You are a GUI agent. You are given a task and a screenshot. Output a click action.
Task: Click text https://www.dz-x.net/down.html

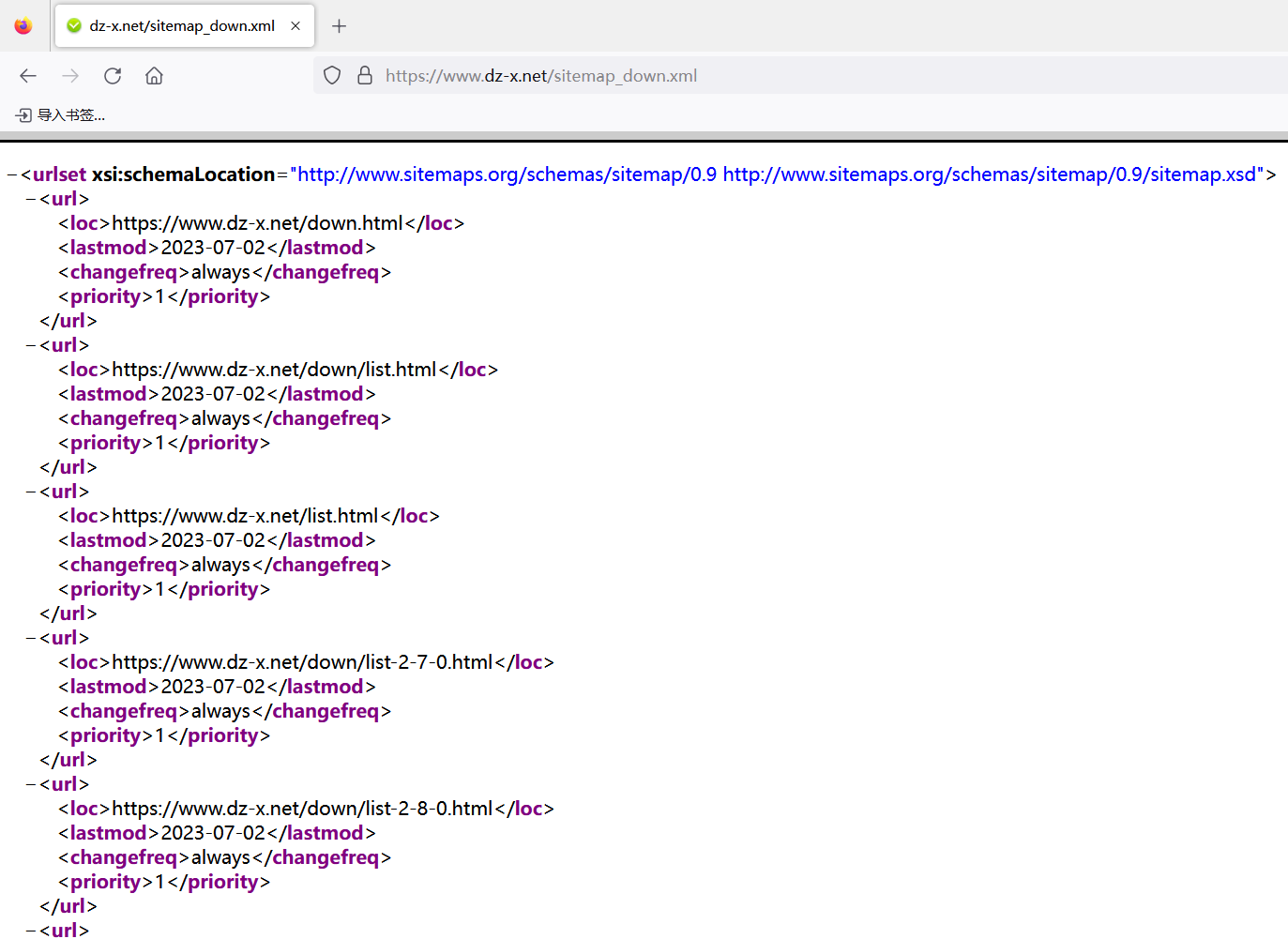click(x=257, y=223)
